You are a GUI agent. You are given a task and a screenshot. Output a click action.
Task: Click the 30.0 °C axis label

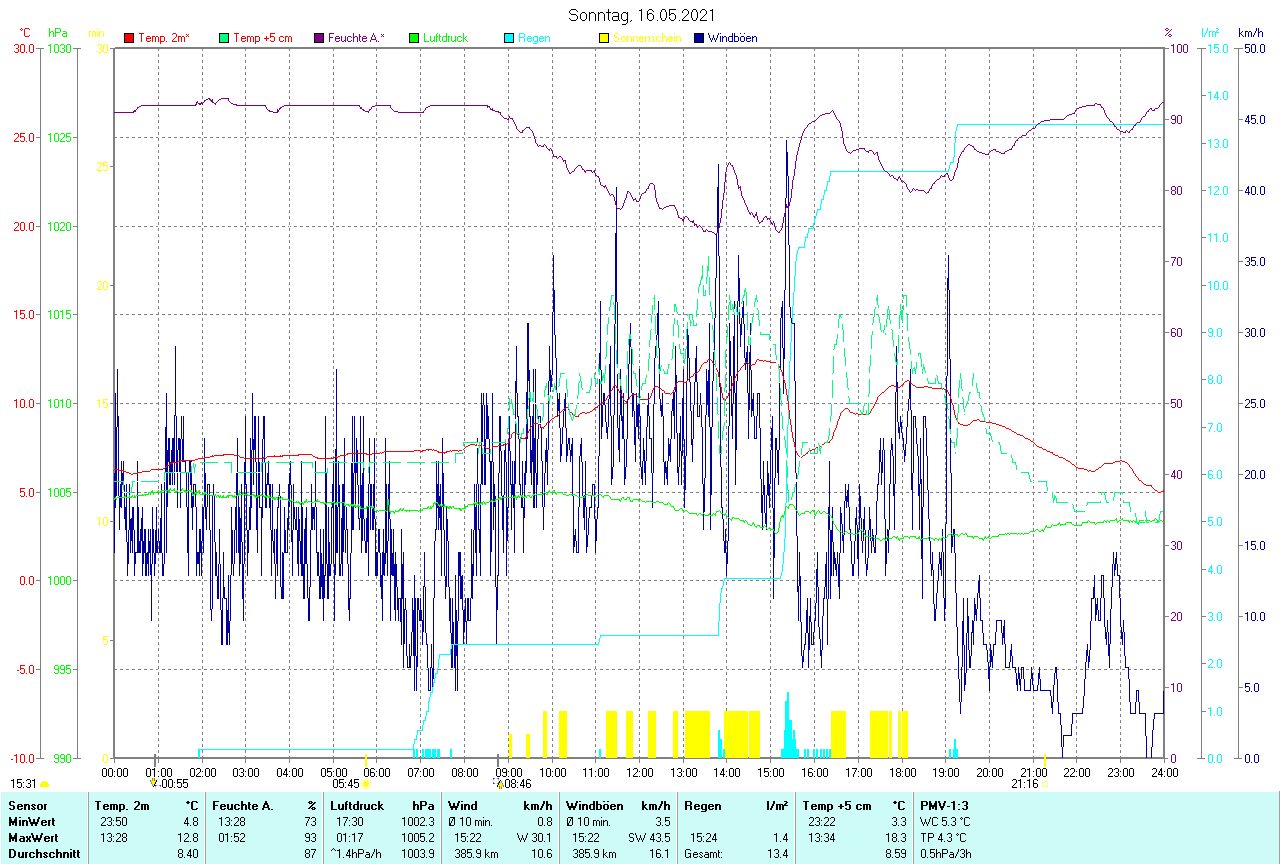point(23,49)
